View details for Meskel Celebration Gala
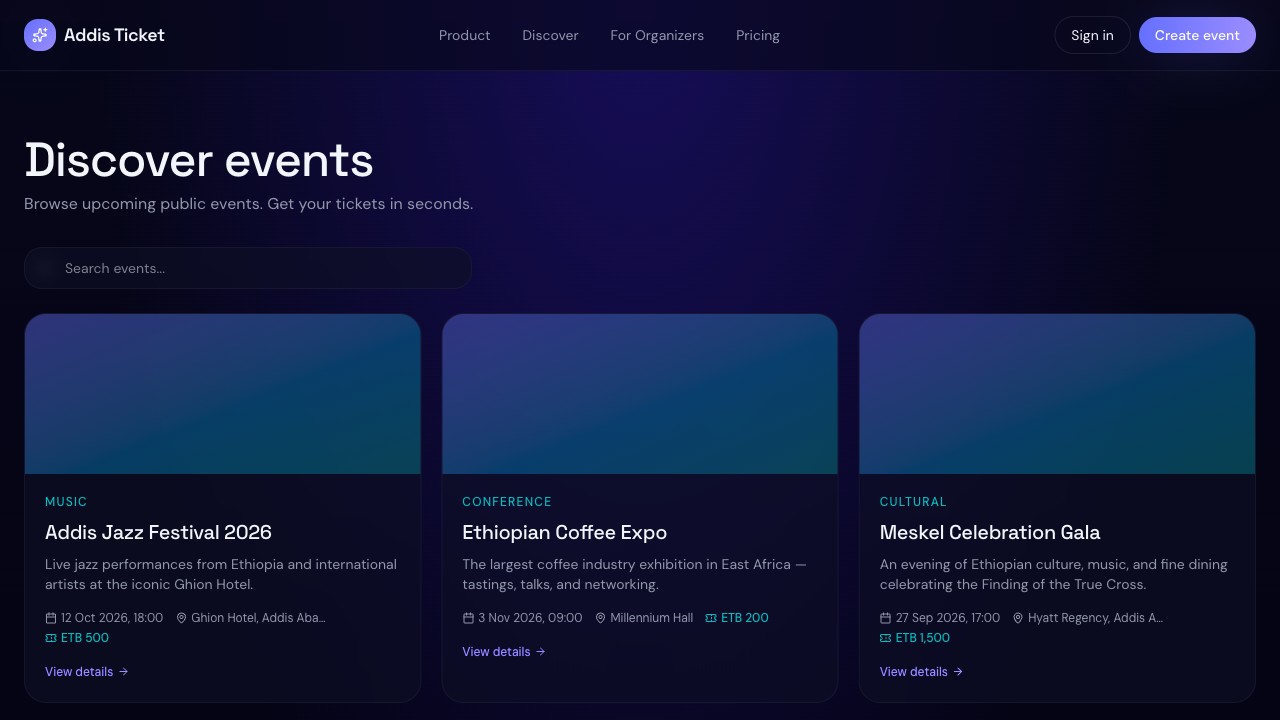Screen dimensions: 1280x720 coord(921,672)
